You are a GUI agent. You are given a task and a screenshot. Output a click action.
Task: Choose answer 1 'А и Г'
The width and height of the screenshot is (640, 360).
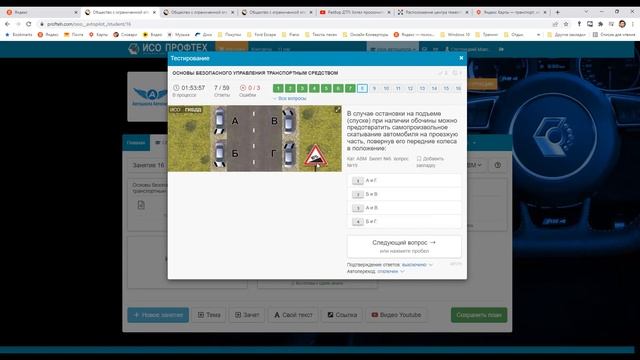click(404, 180)
